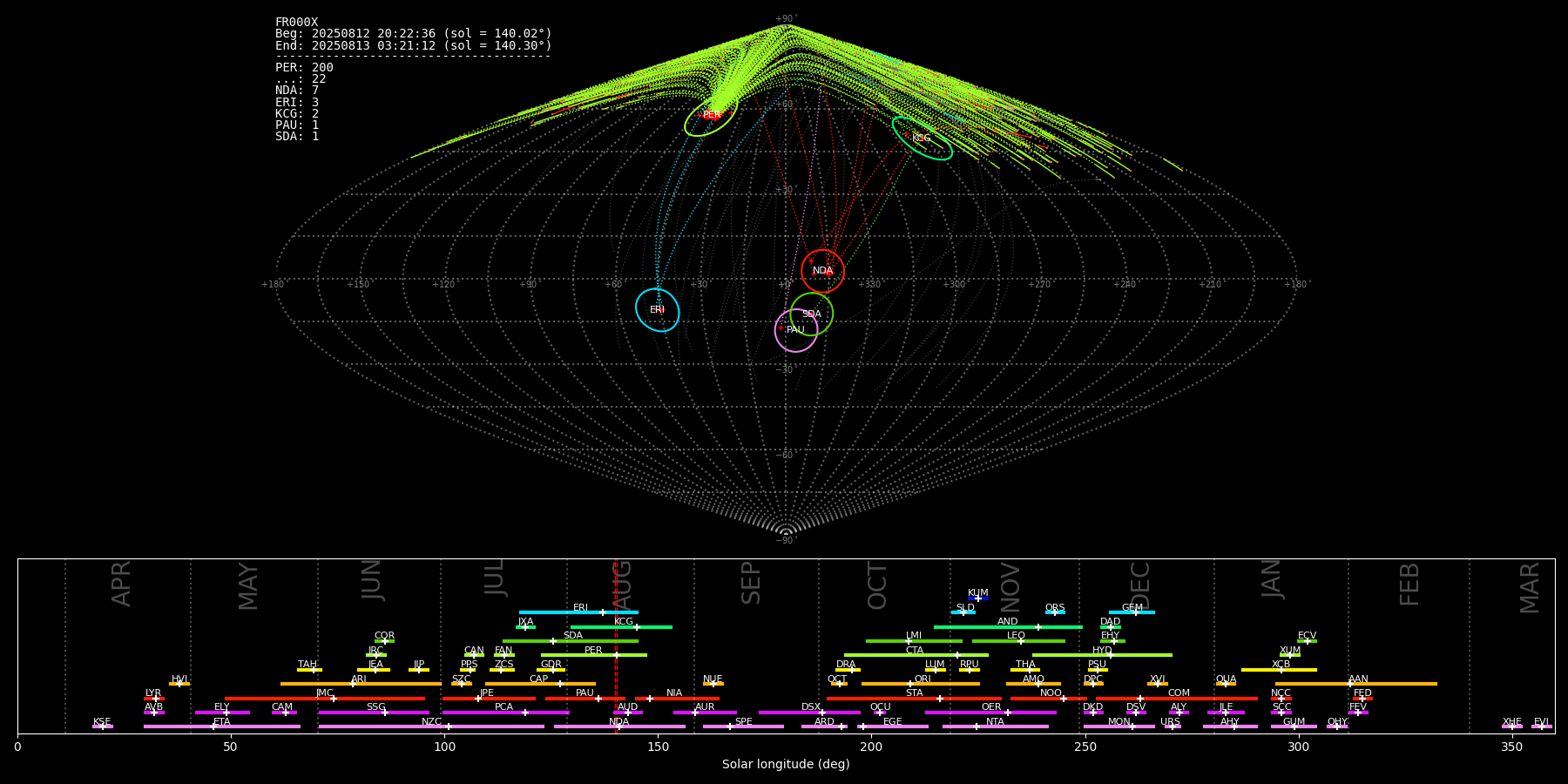Click the APR month label on the timeline
1568x784 pixels.
[x=121, y=584]
